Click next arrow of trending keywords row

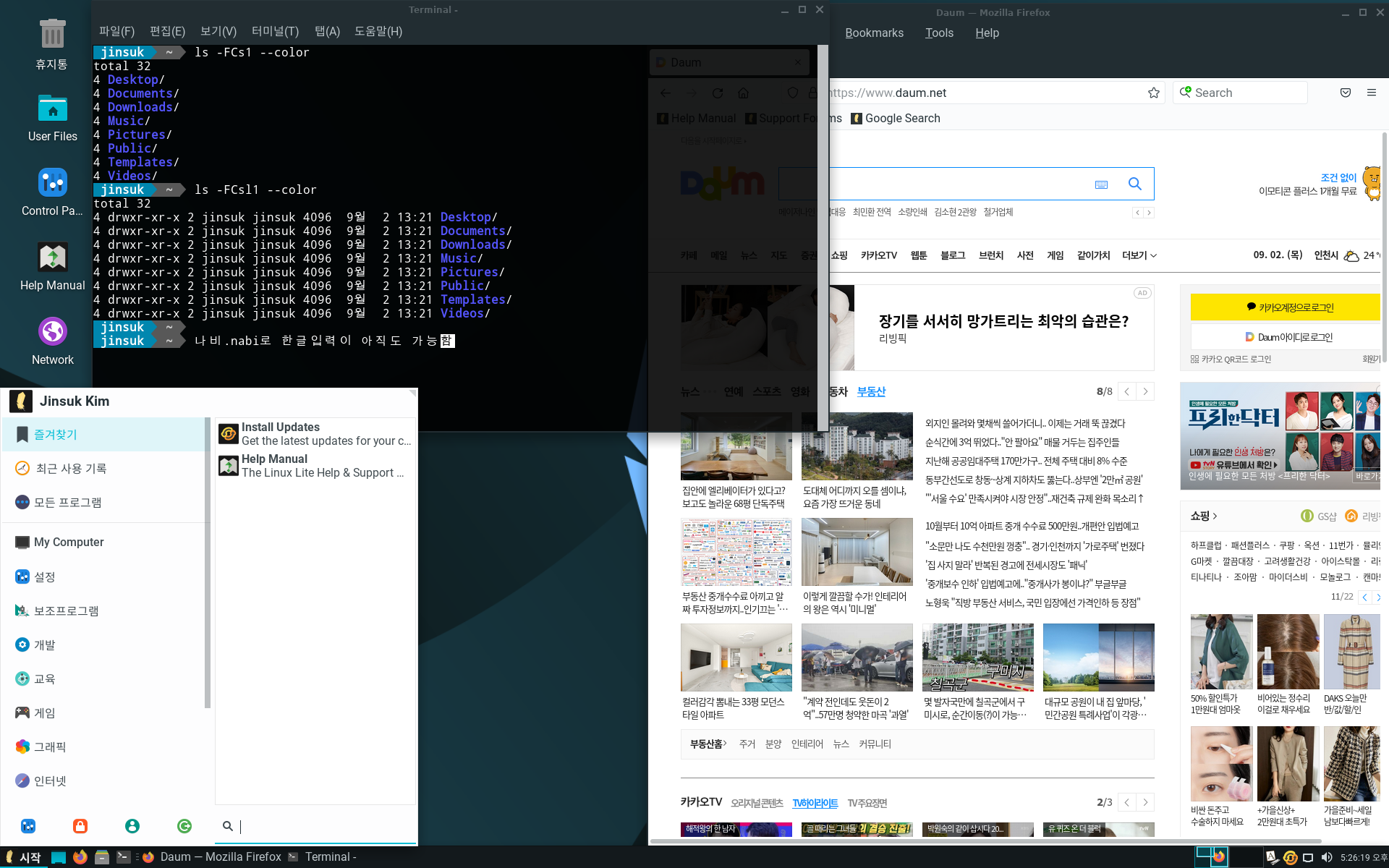1149,213
